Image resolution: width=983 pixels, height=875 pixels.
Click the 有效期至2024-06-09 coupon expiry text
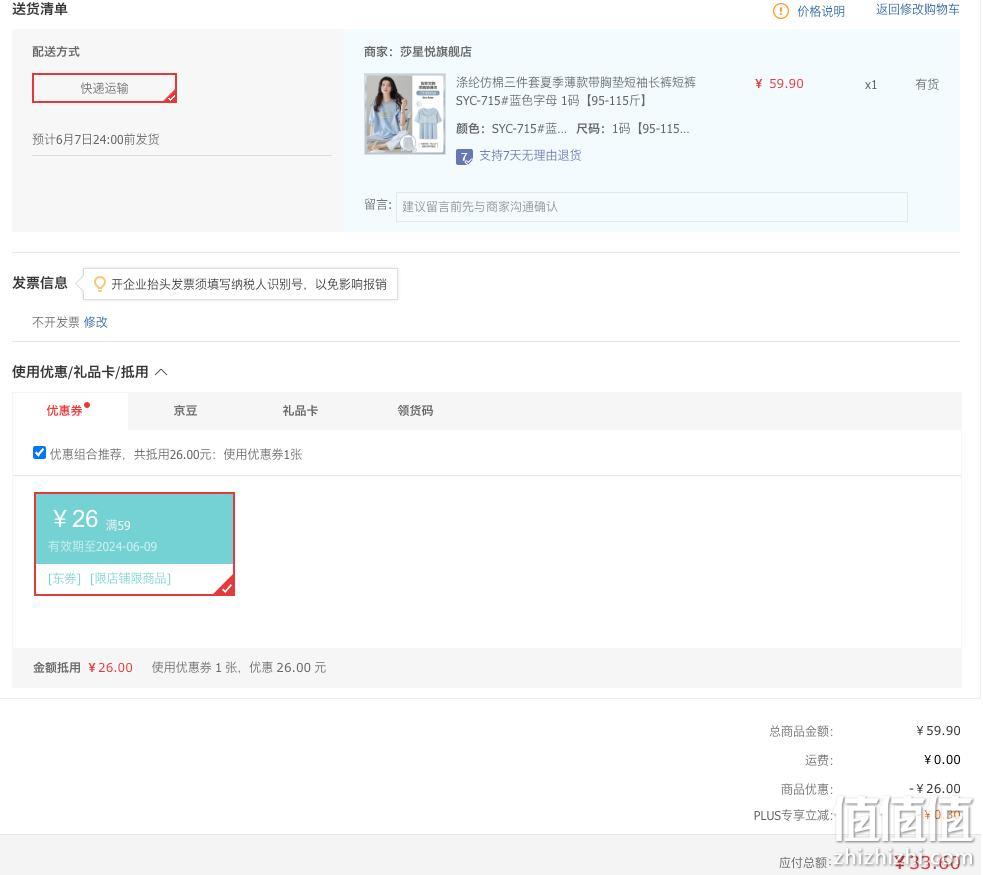(103, 547)
